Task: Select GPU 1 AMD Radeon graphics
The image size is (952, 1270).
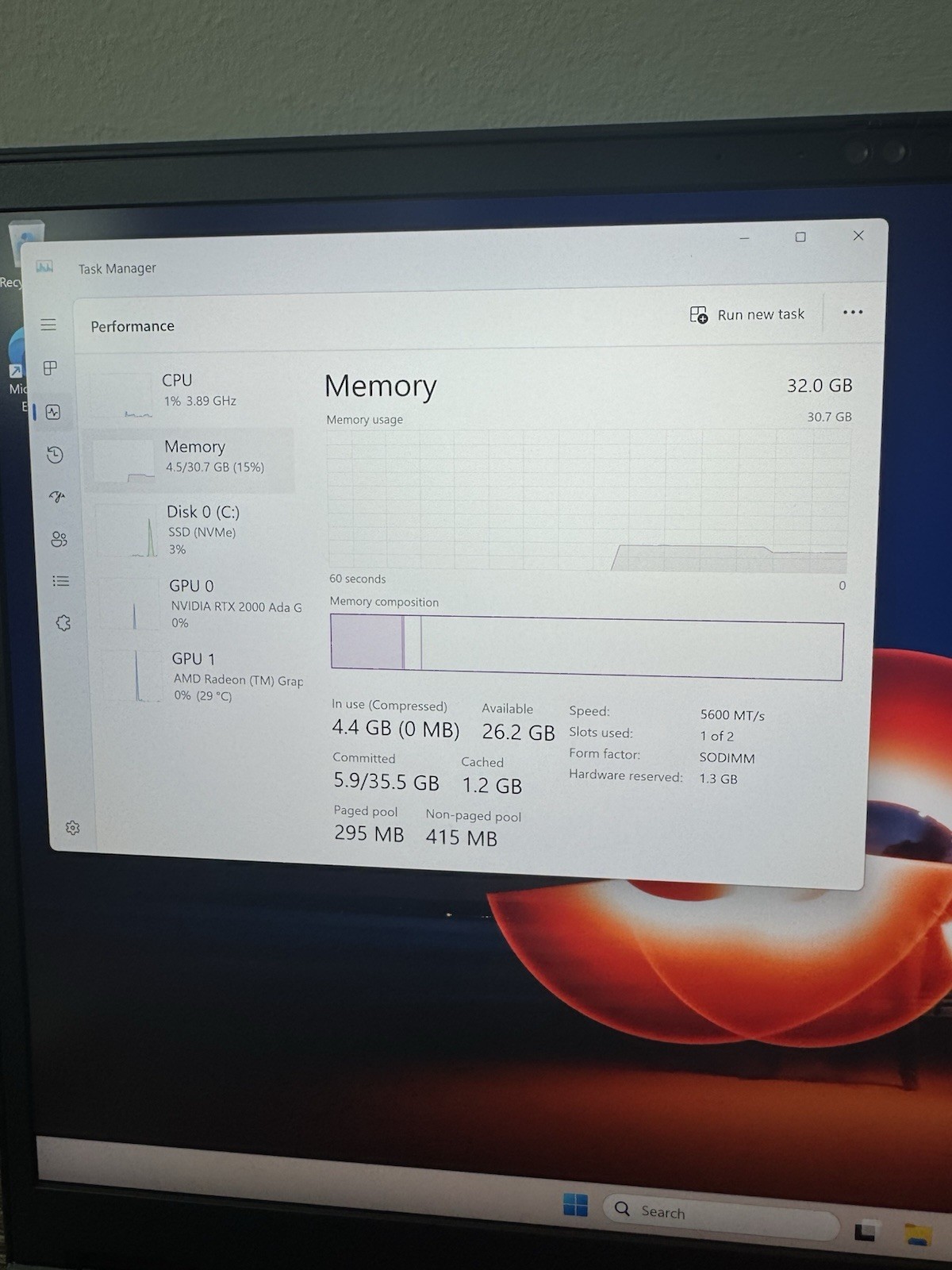Action: 202,676
